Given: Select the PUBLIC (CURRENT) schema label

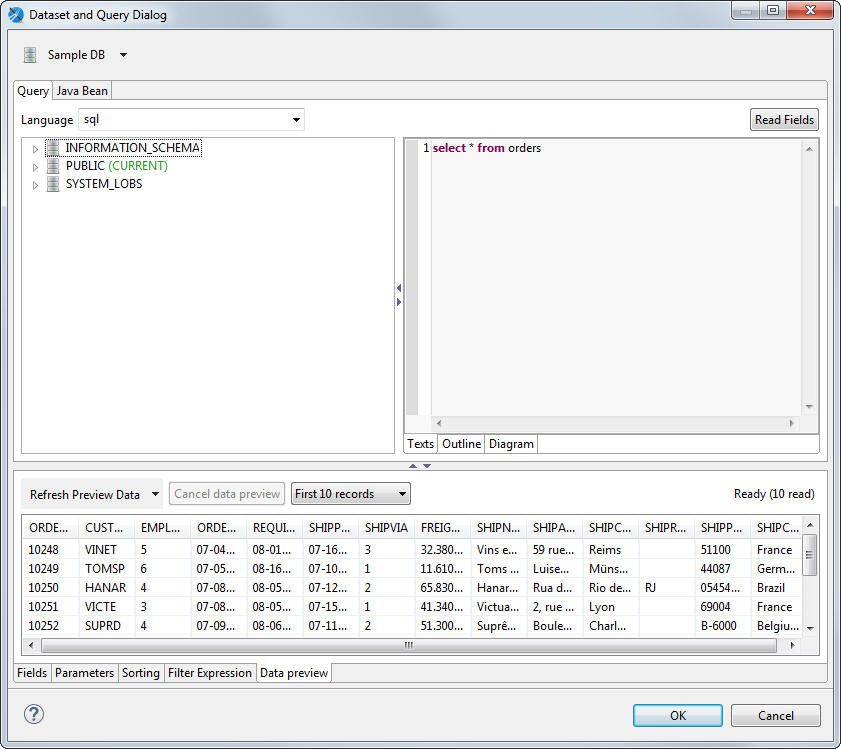Looking at the screenshot, I should click(116, 166).
